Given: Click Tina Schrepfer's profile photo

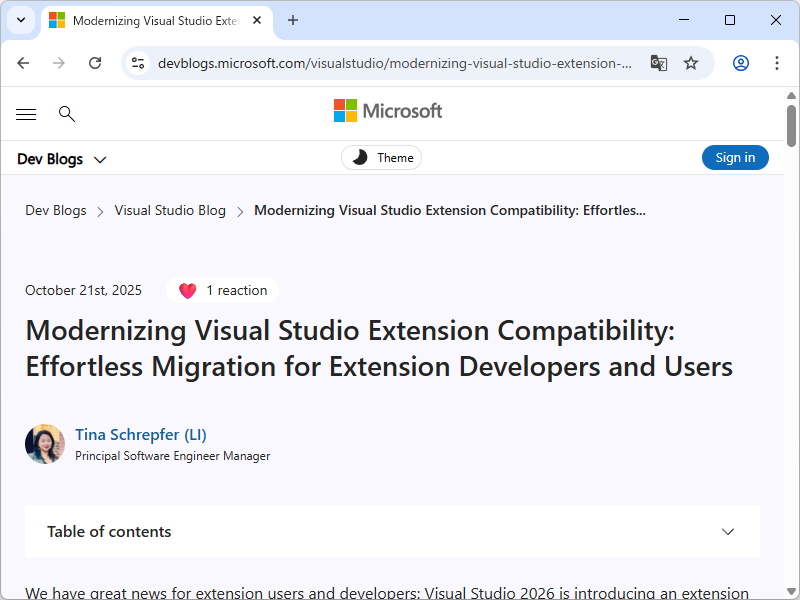Looking at the screenshot, I should [x=44, y=443].
